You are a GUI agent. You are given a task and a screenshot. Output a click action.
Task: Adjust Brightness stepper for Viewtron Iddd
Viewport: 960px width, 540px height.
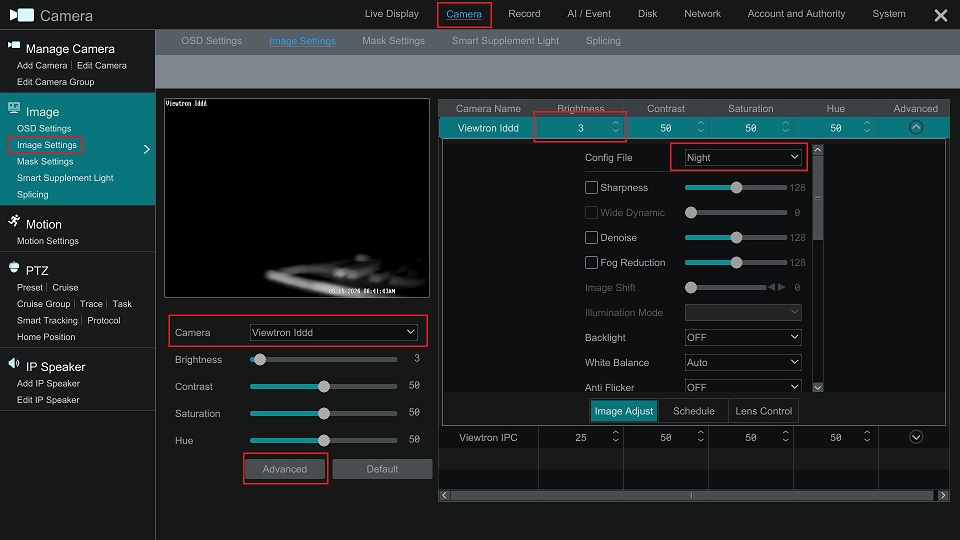pos(615,127)
